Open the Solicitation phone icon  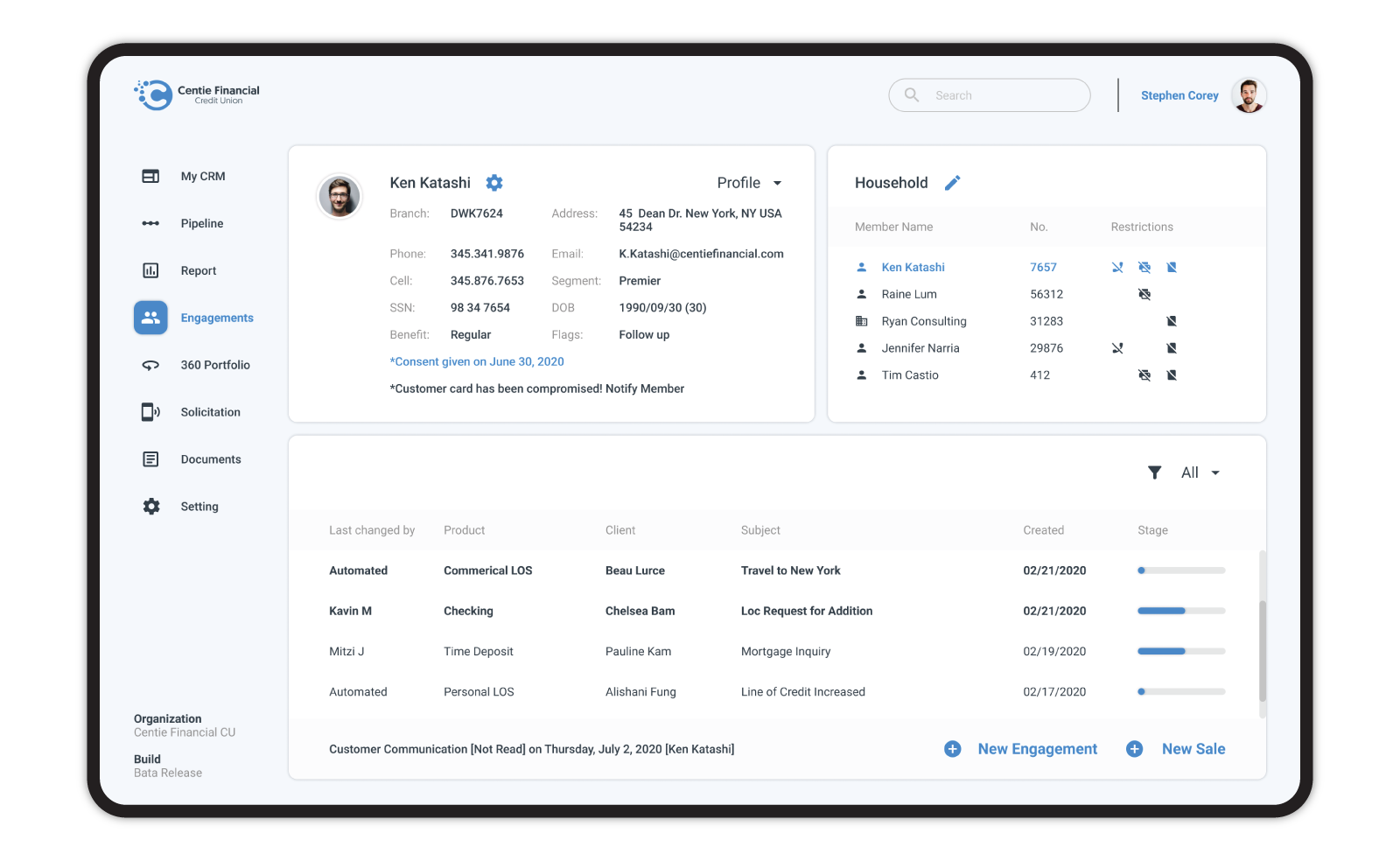150,412
